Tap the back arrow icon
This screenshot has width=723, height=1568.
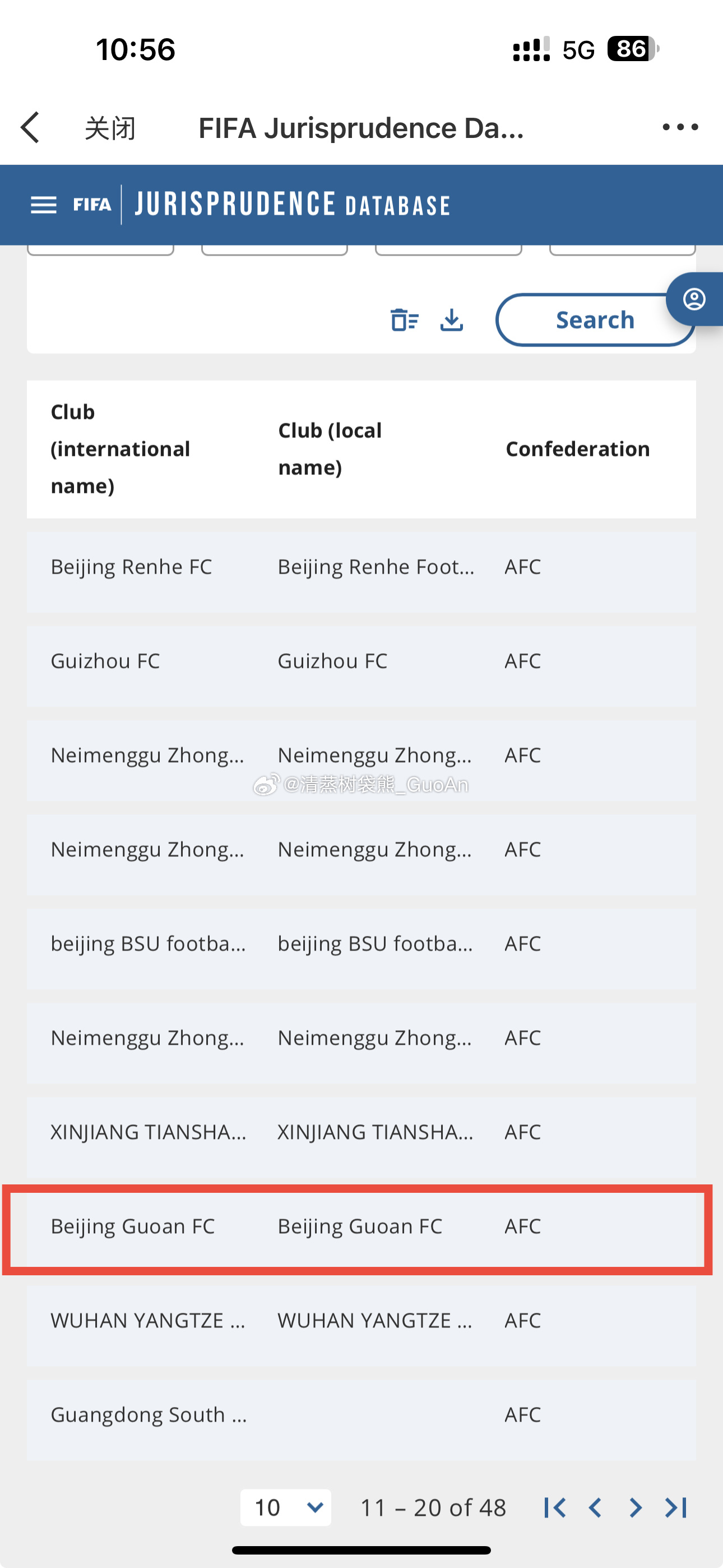click(x=30, y=127)
